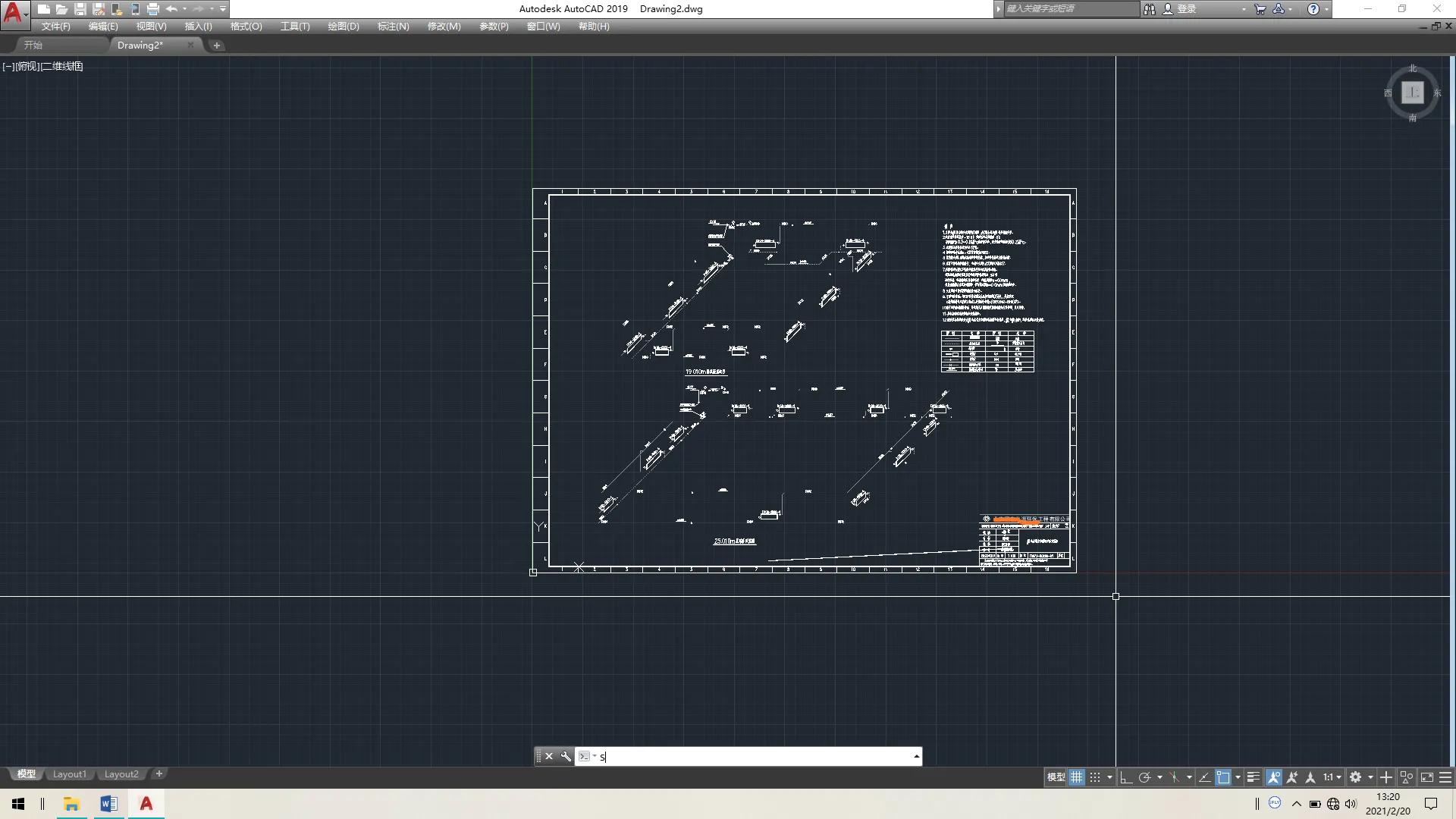1456x819 pixels.
Task: Expand command line history with arrow
Action: [916, 756]
